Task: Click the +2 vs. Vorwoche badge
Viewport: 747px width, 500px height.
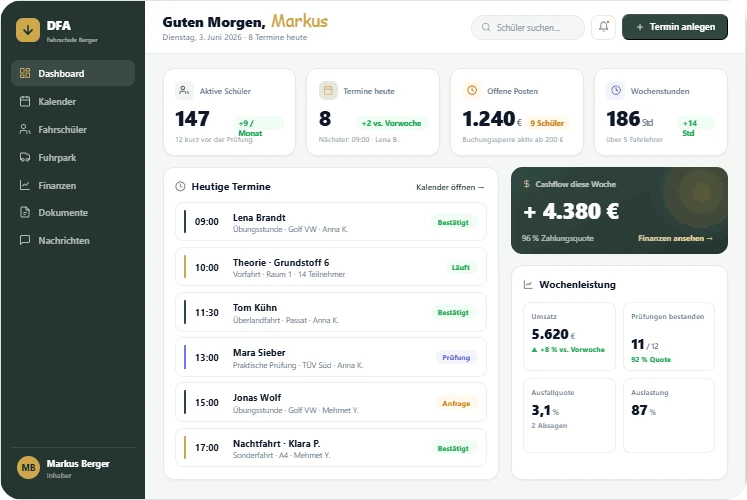Action: pyautogui.click(x=391, y=123)
